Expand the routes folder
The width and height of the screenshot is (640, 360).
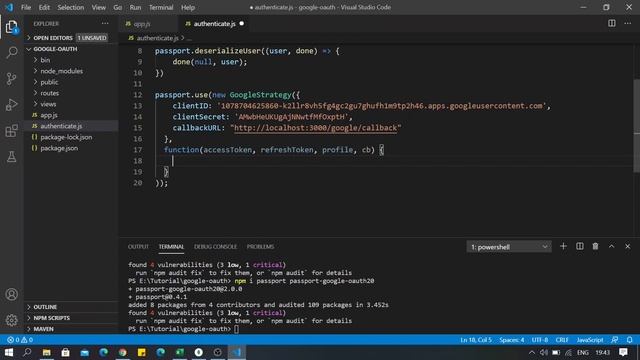71,93
